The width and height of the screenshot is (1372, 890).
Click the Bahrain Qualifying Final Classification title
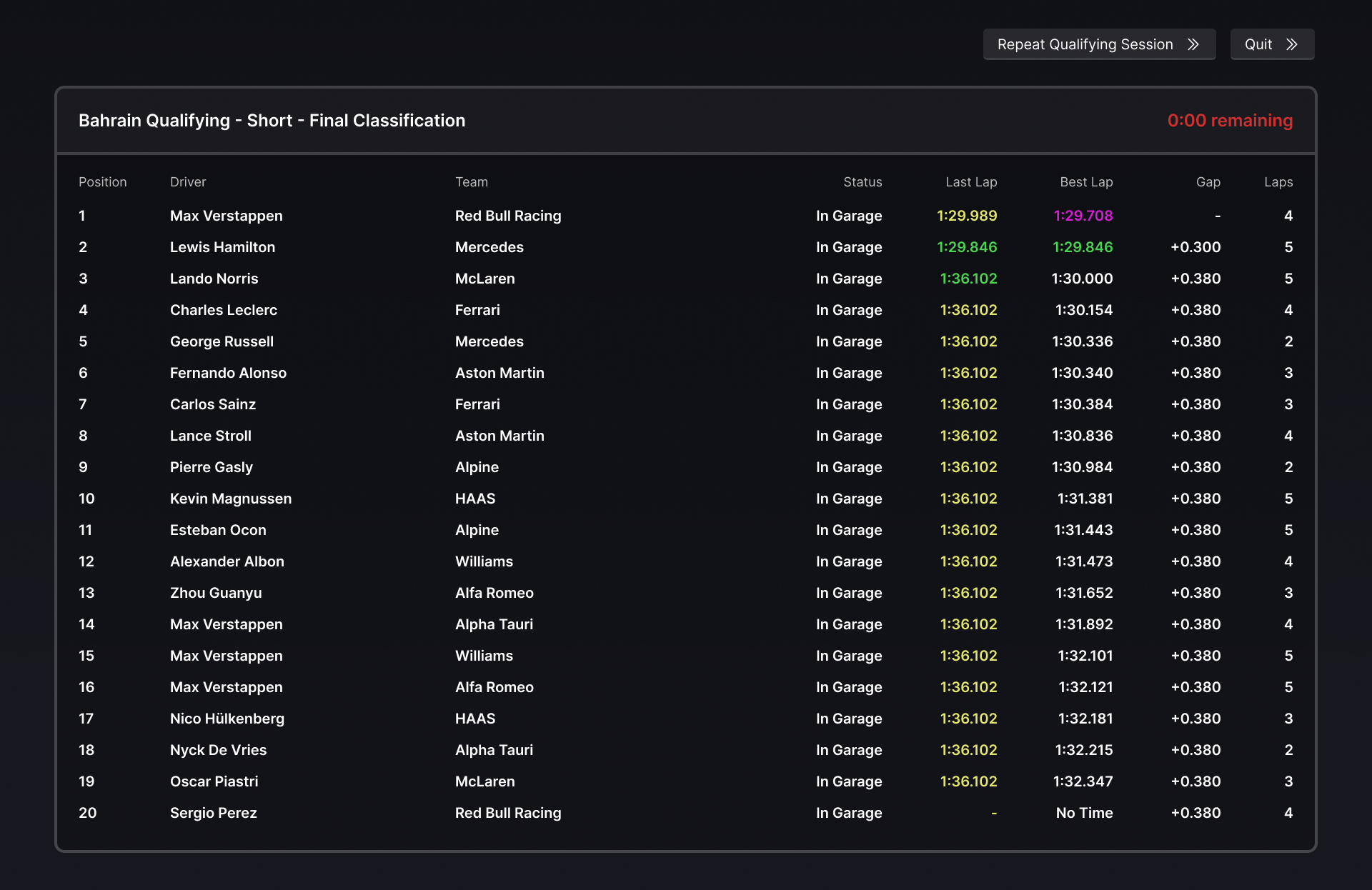point(272,121)
